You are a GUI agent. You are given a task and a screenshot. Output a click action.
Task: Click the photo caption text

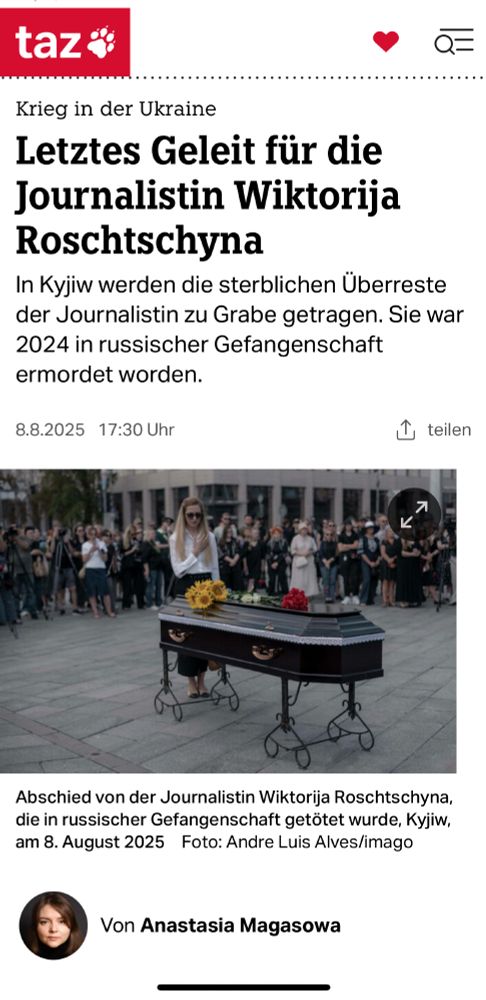pos(233,819)
